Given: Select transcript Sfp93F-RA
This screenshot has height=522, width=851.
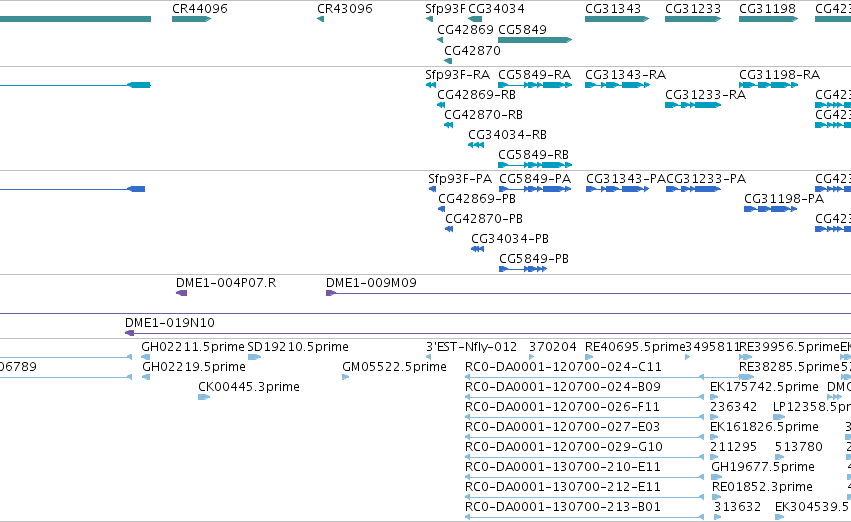Looking at the screenshot, I should pyautogui.click(x=458, y=74).
